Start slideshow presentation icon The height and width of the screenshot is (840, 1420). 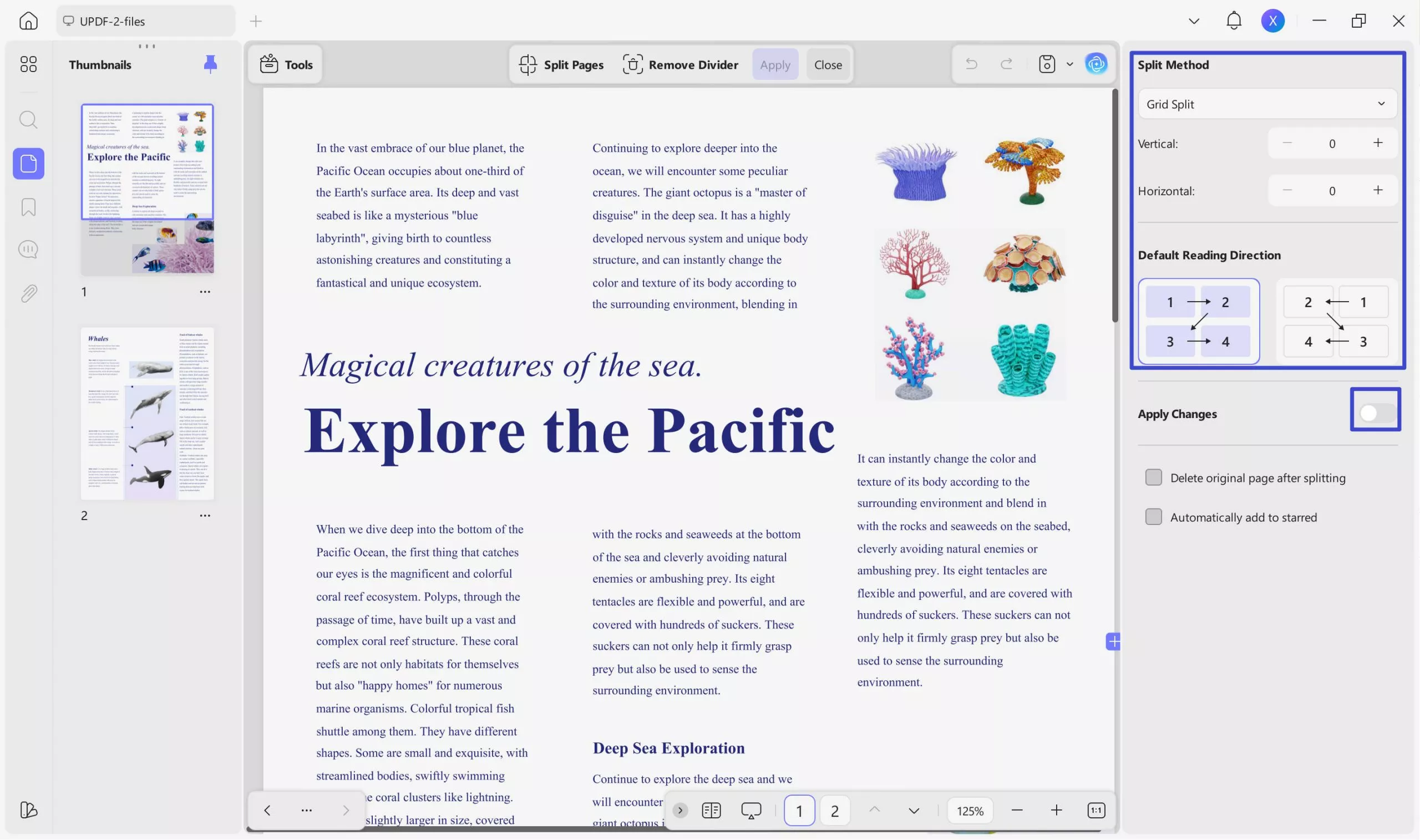click(x=750, y=811)
